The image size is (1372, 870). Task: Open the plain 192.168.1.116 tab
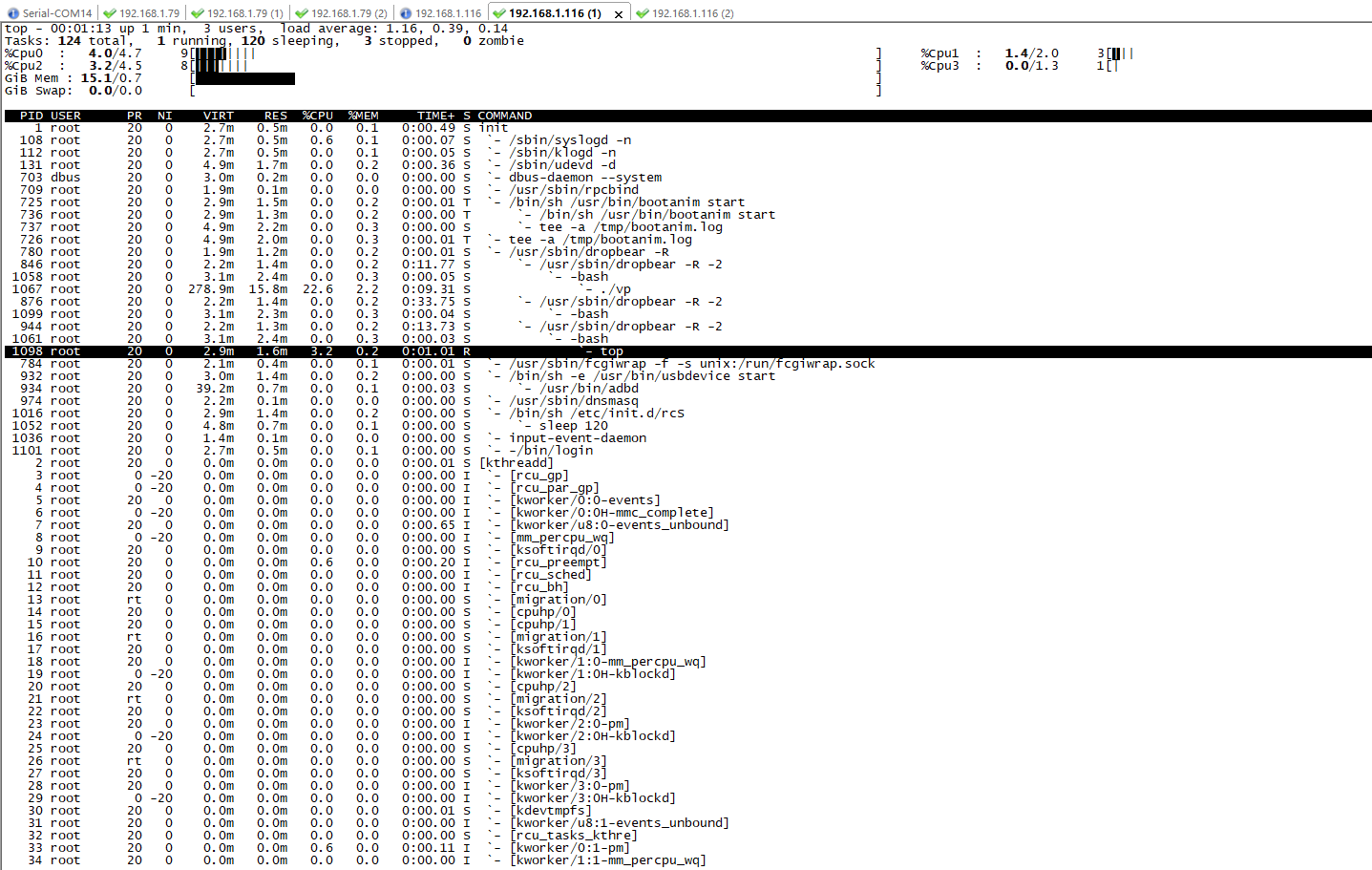pos(440,13)
